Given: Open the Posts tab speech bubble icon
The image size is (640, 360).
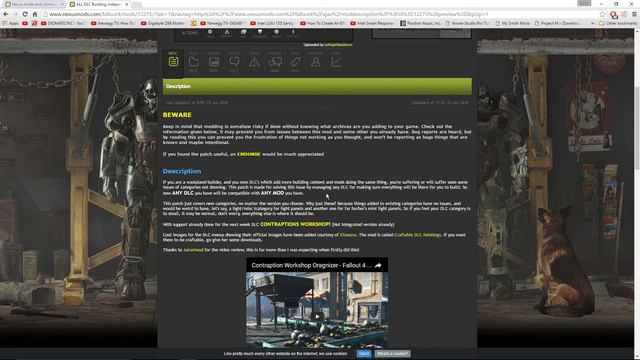Looking at the screenshot, I should (234, 62).
